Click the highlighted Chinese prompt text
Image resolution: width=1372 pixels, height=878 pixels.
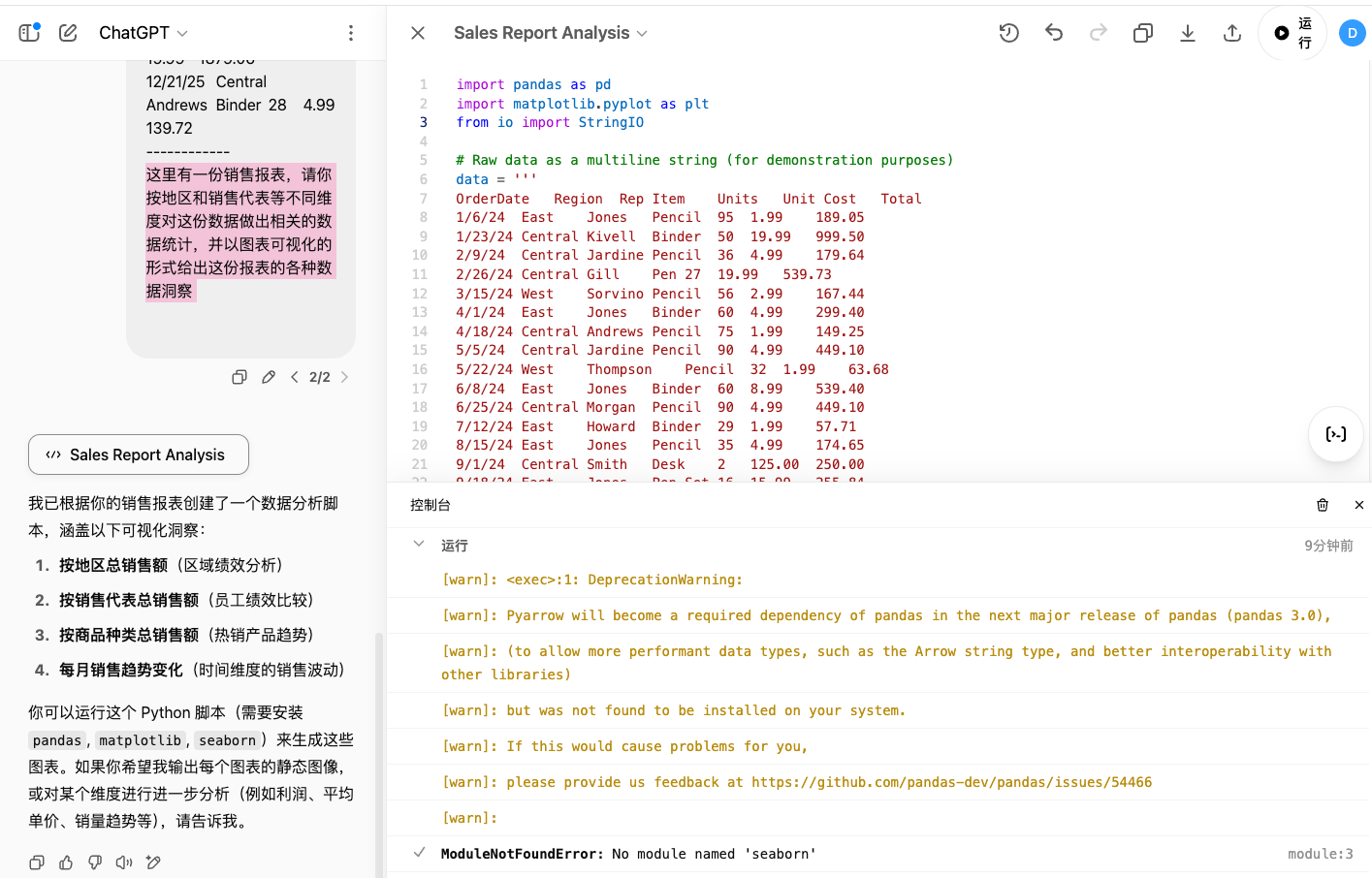pos(239,233)
